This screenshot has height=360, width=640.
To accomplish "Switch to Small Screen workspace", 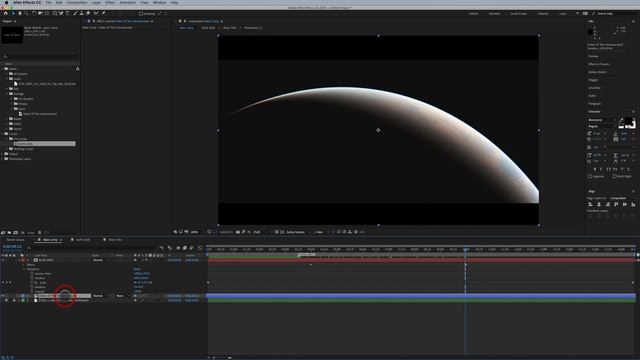I will (x=519, y=13).
